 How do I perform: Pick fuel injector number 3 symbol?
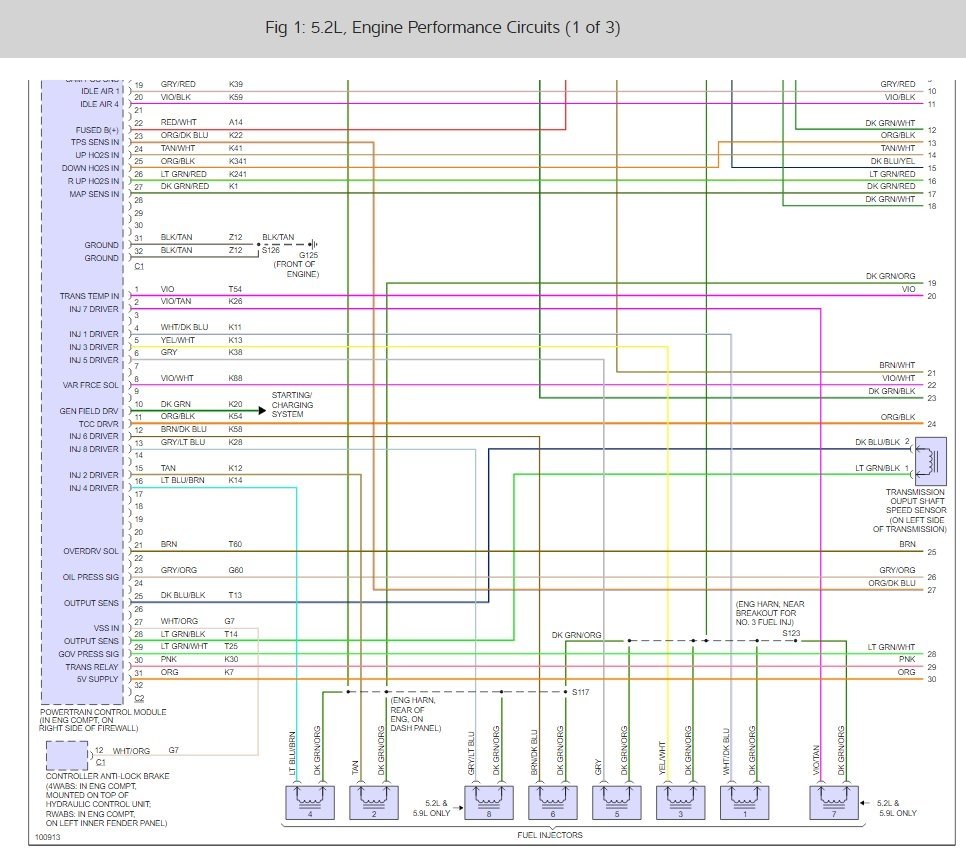click(681, 802)
